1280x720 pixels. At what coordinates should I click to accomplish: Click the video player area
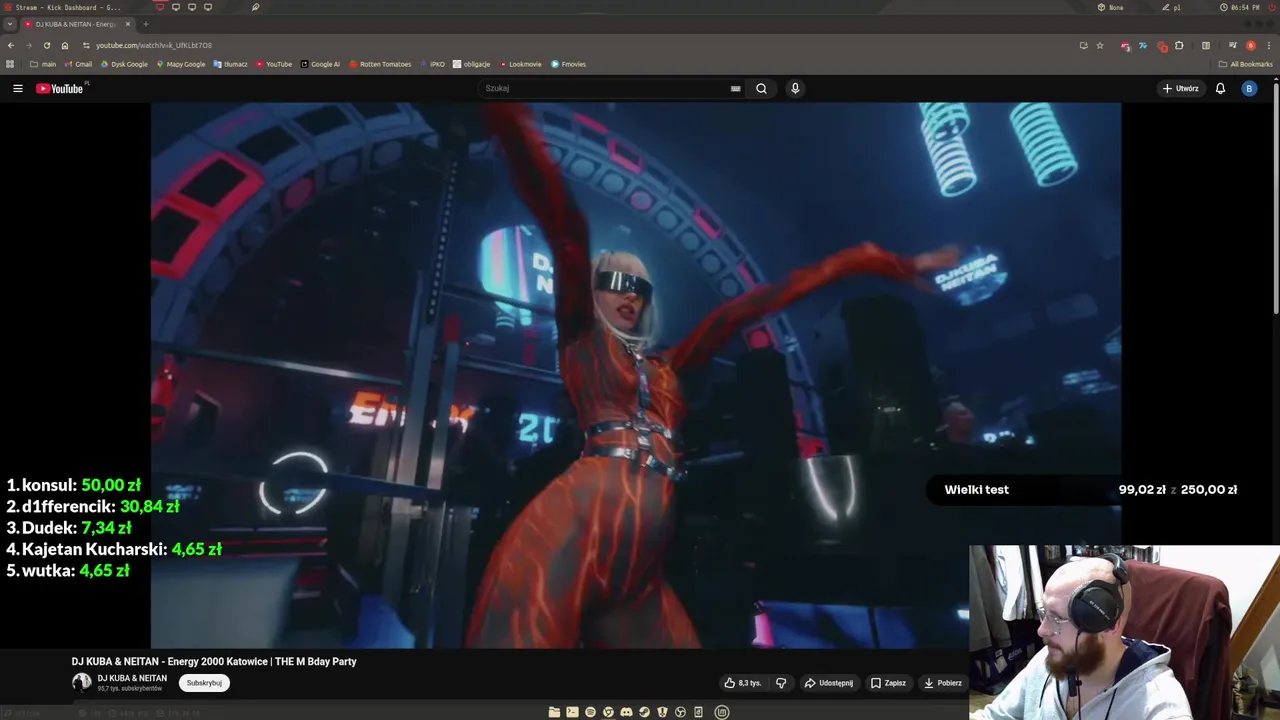pyautogui.click(x=636, y=375)
